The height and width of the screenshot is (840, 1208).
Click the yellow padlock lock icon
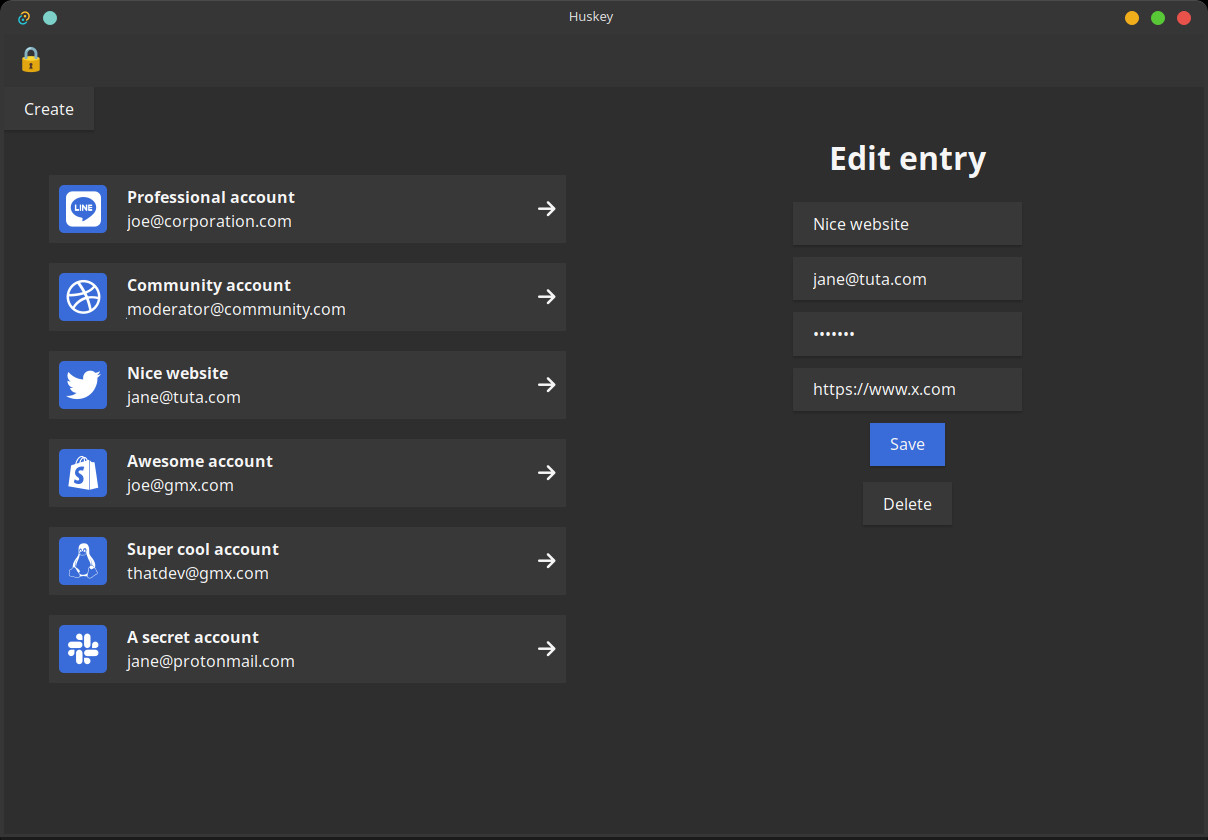click(31, 60)
